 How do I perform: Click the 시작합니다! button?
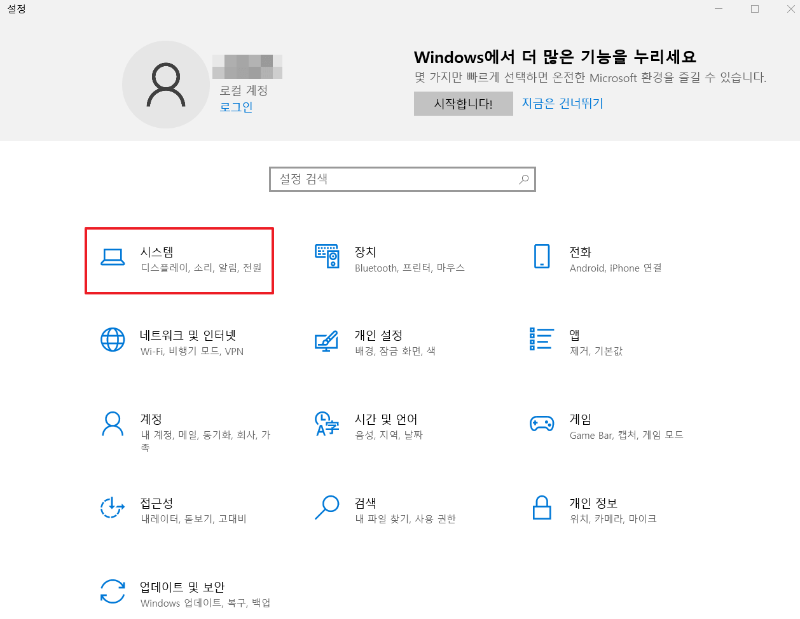[463, 104]
